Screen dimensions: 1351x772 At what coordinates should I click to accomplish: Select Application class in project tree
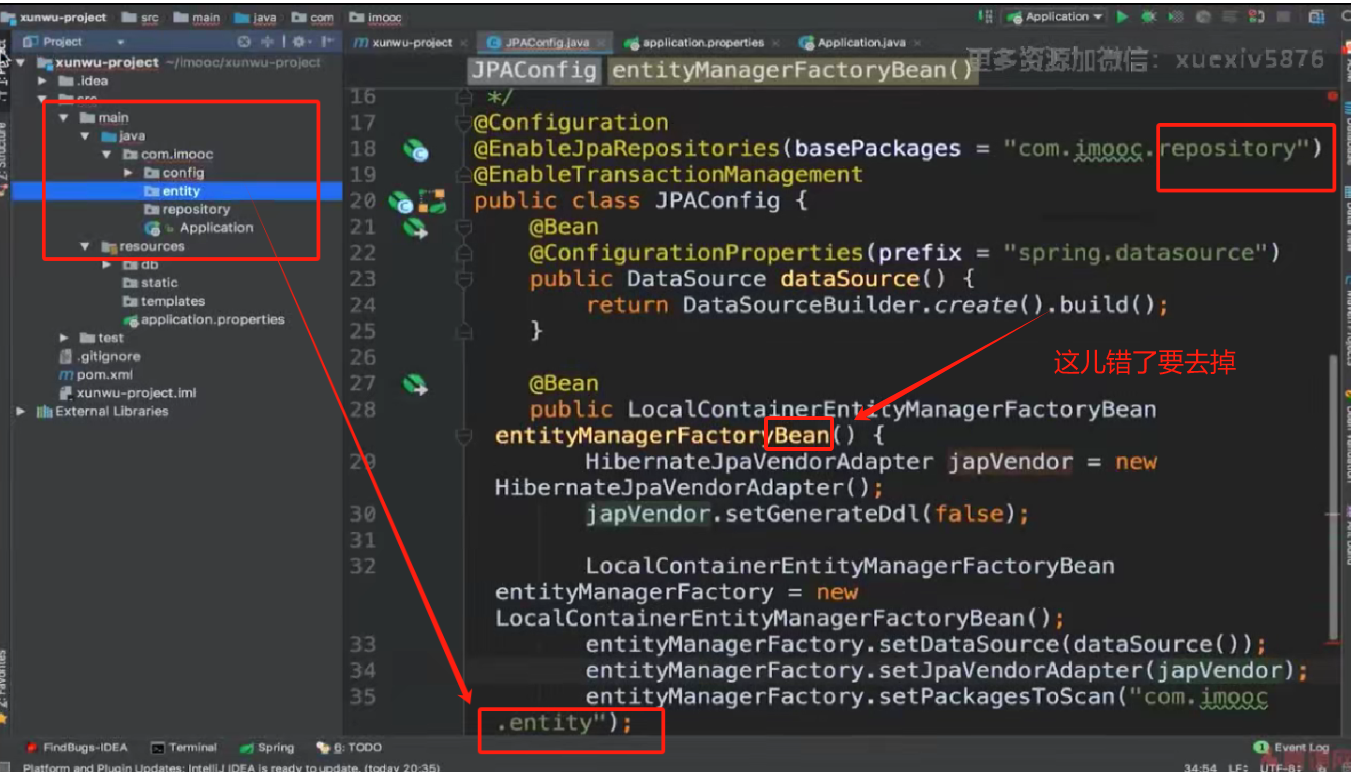[x=199, y=227]
